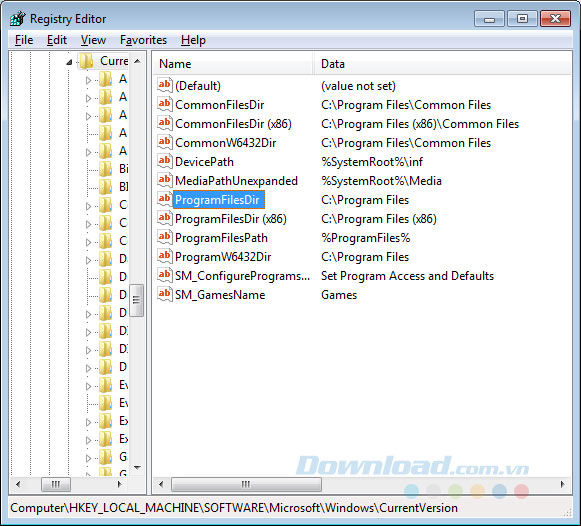The width and height of the screenshot is (581, 526).
Task: Open the Favorites menu
Action: click(143, 40)
